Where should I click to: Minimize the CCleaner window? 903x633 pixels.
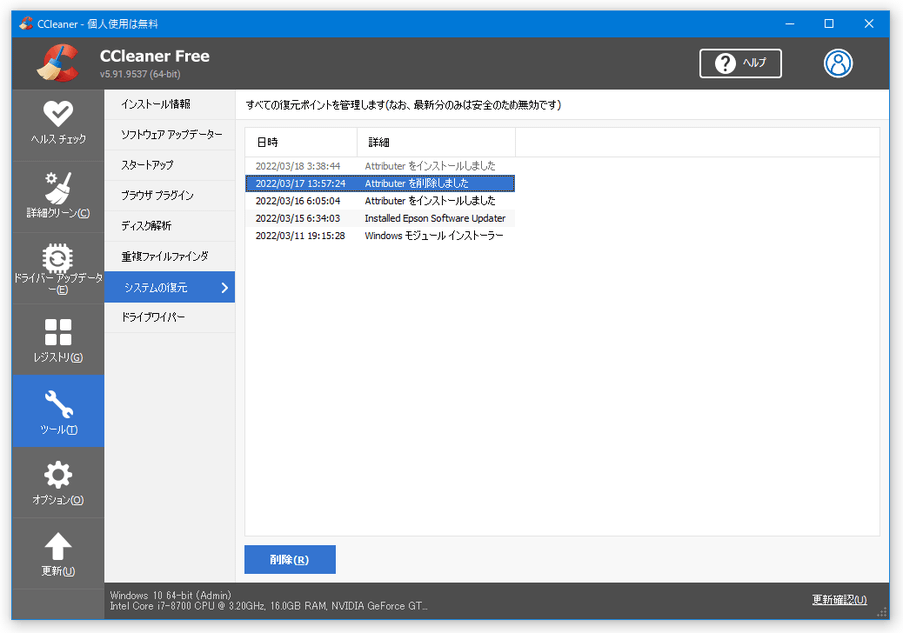pyautogui.click(x=790, y=24)
